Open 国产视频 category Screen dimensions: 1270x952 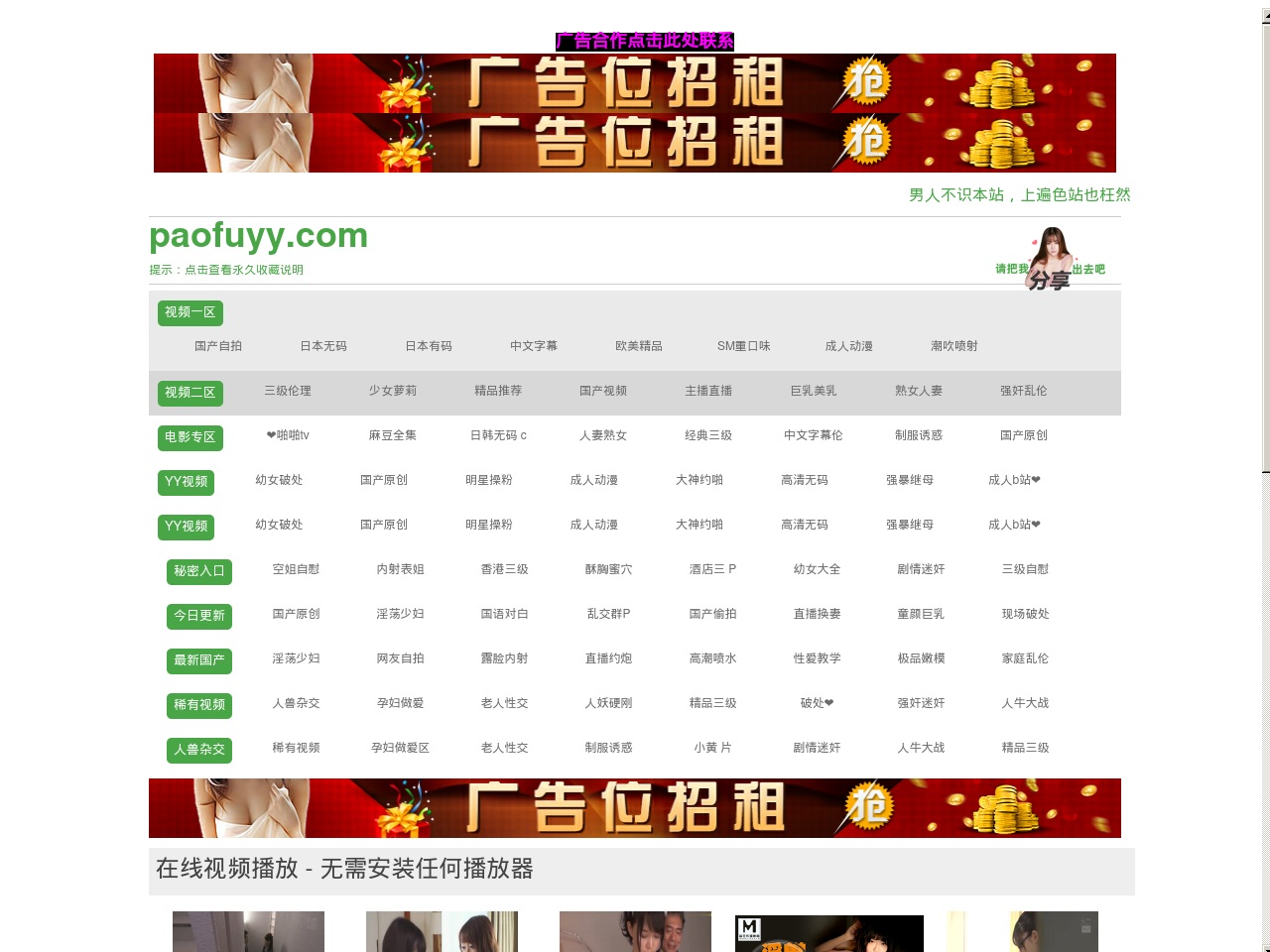[603, 391]
